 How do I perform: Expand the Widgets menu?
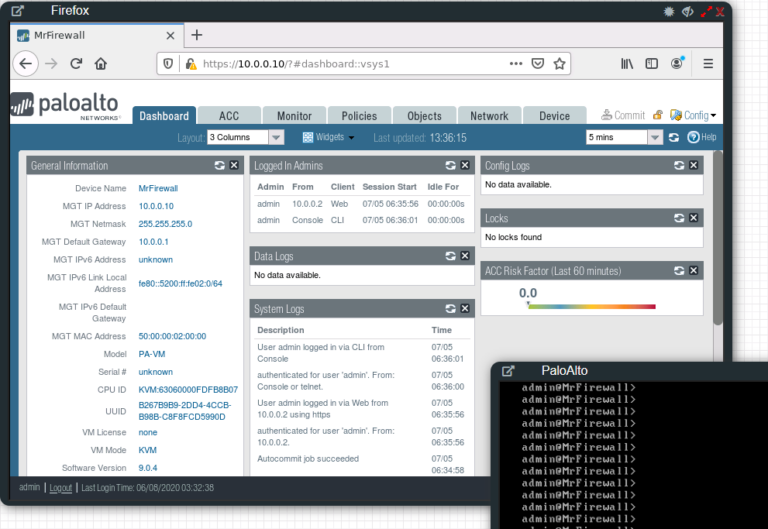click(329, 137)
